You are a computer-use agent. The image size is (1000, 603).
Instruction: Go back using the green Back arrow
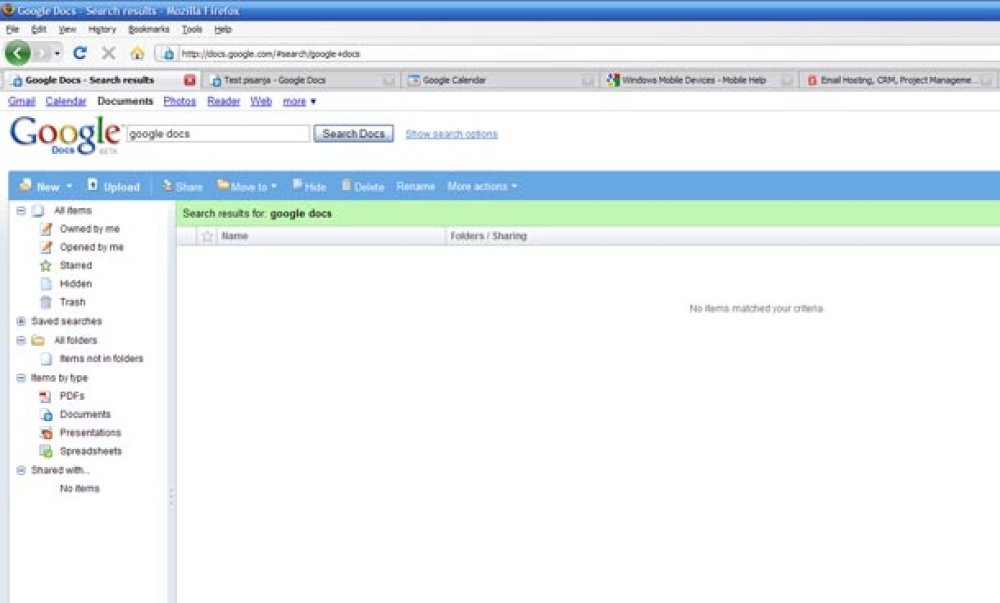[18, 53]
